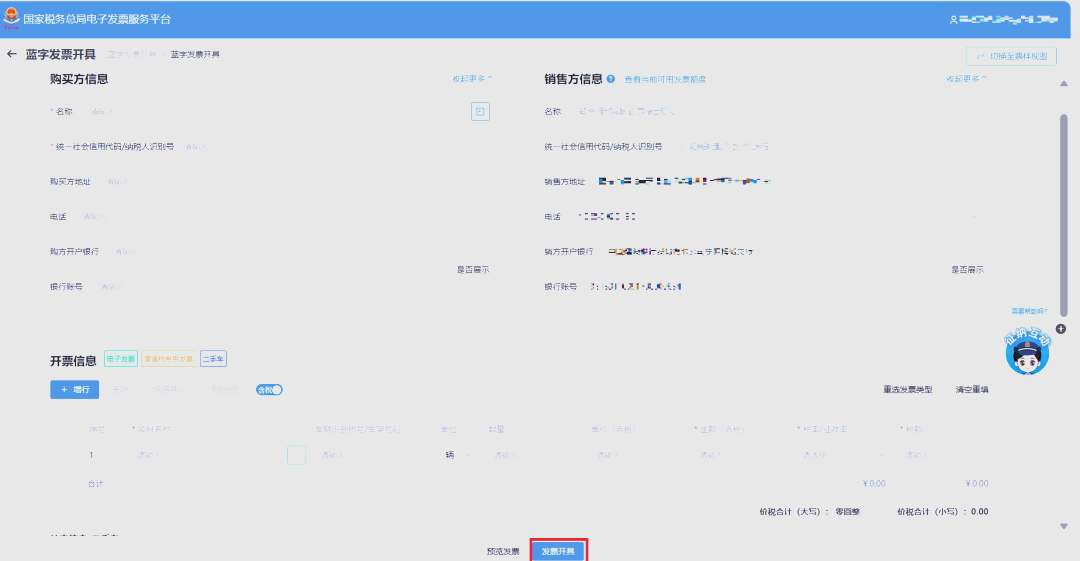
Task: Open the seller 电话 dropdown arrow
Action: tap(974, 216)
